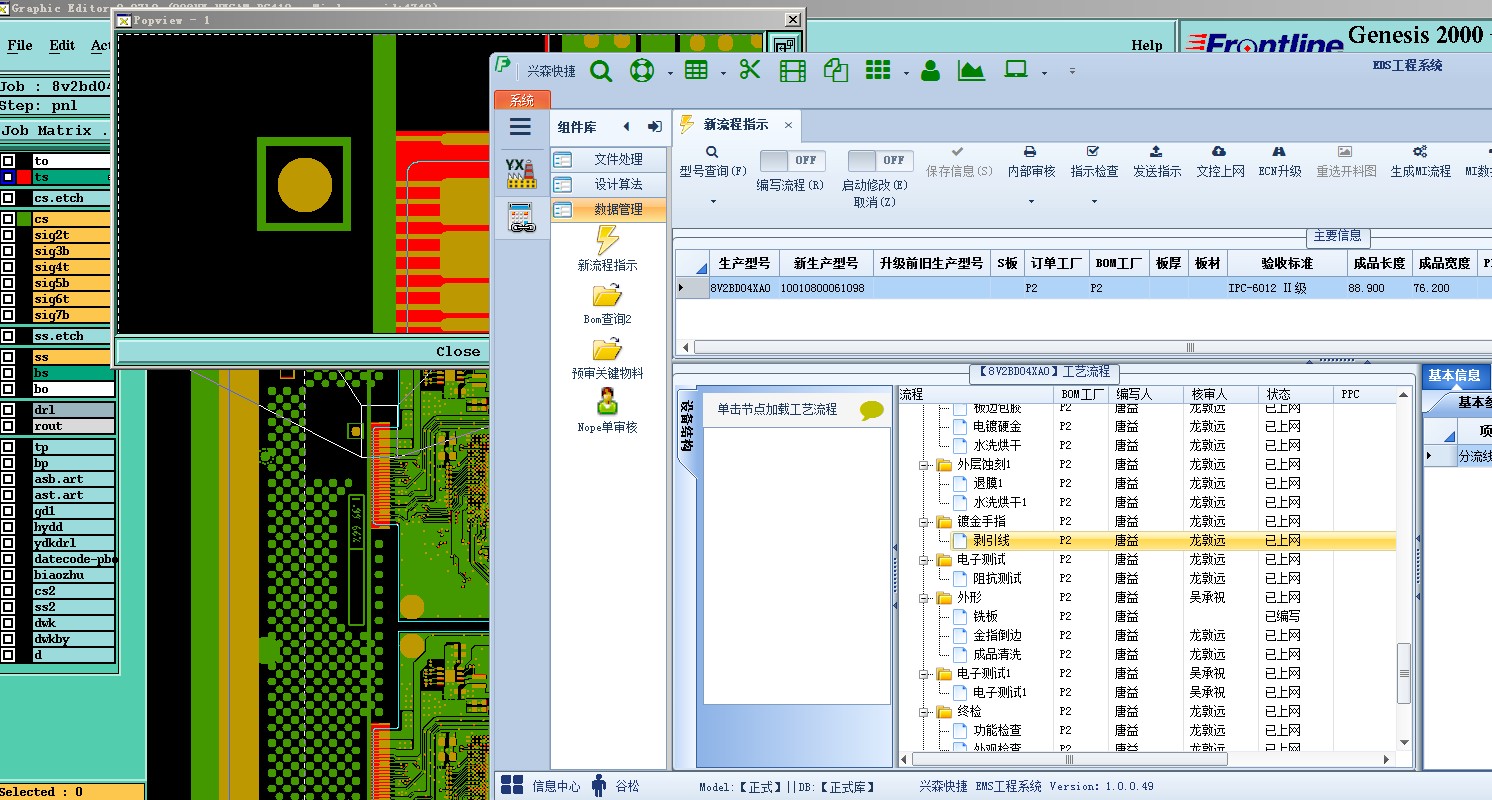Check the box beside layer 'rout'
The width and height of the screenshot is (1492, 800).
8,426
